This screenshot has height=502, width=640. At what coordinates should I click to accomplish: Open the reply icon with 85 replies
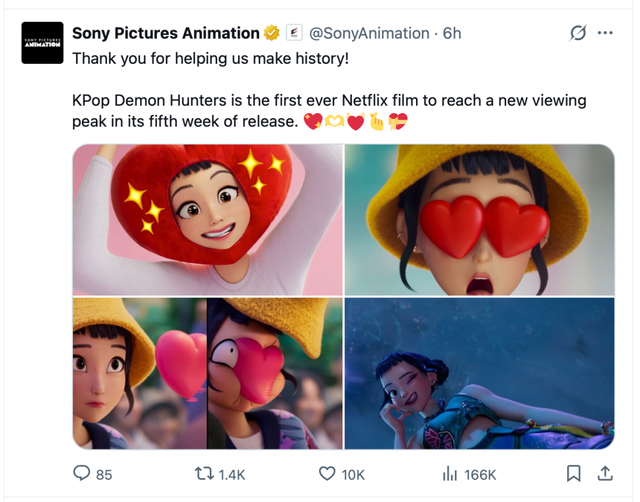tap(82, 474)
